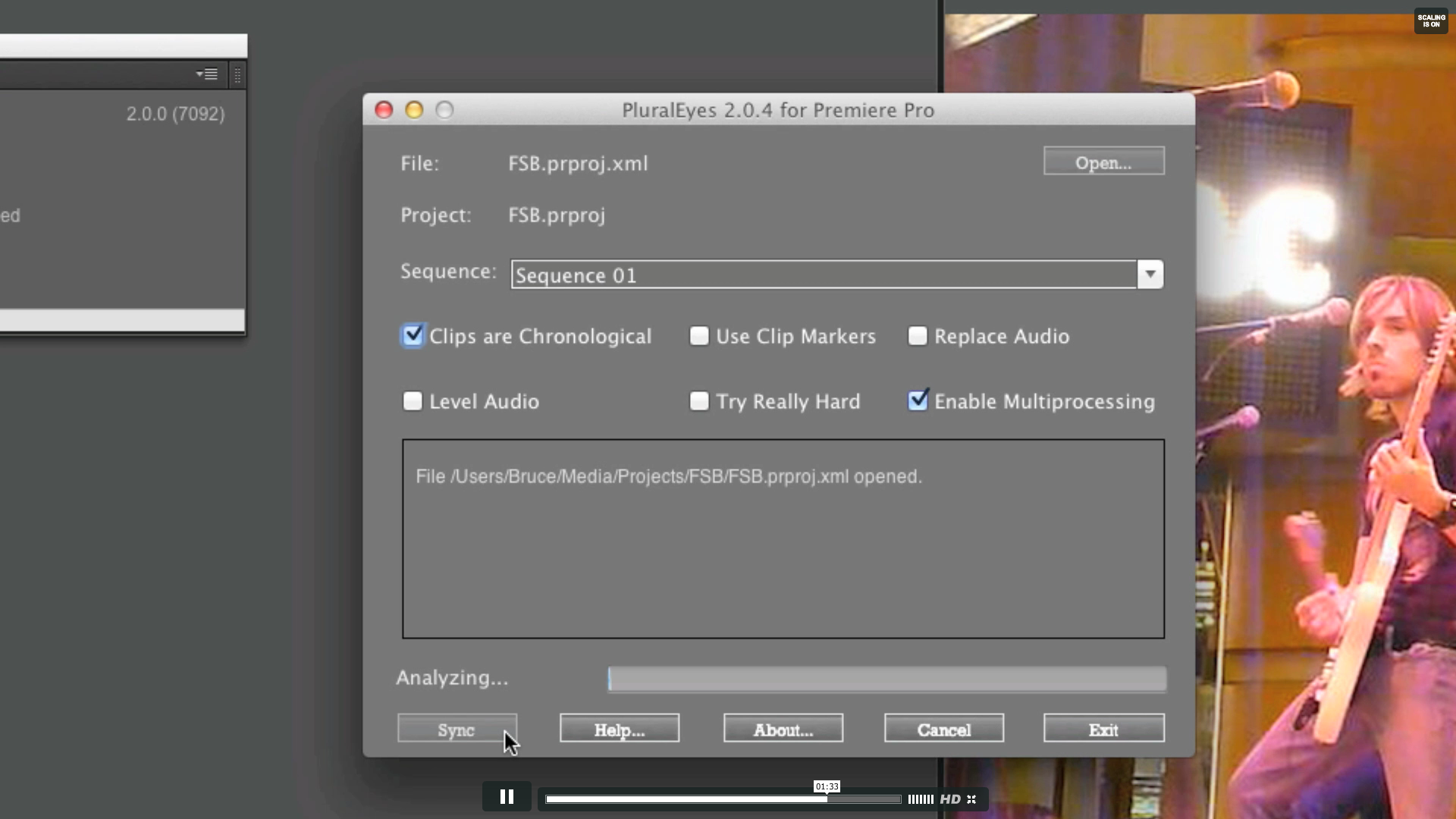1456x819 pixels.
Task: Open panel menu icon in left panel
Action: 207,74
